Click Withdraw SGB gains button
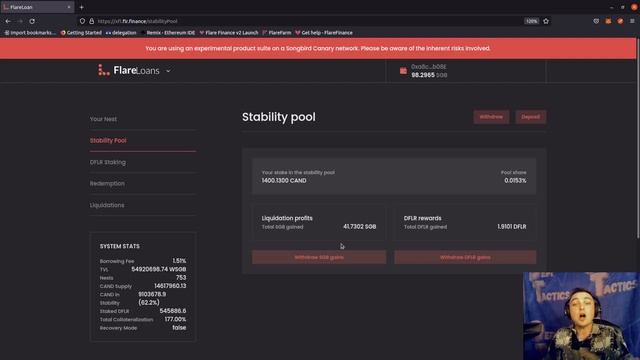640x360 pixels. 319,257
